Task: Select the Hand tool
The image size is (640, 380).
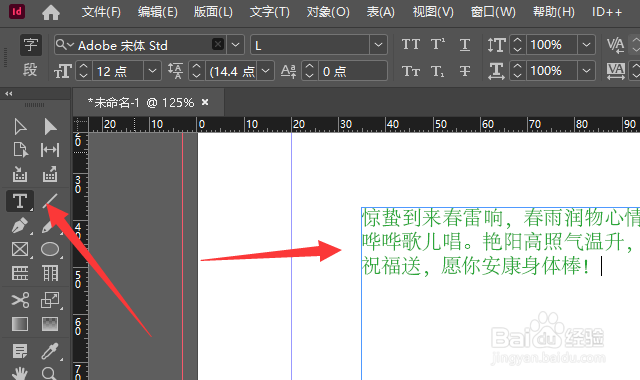Action: (x=20, y=373)
